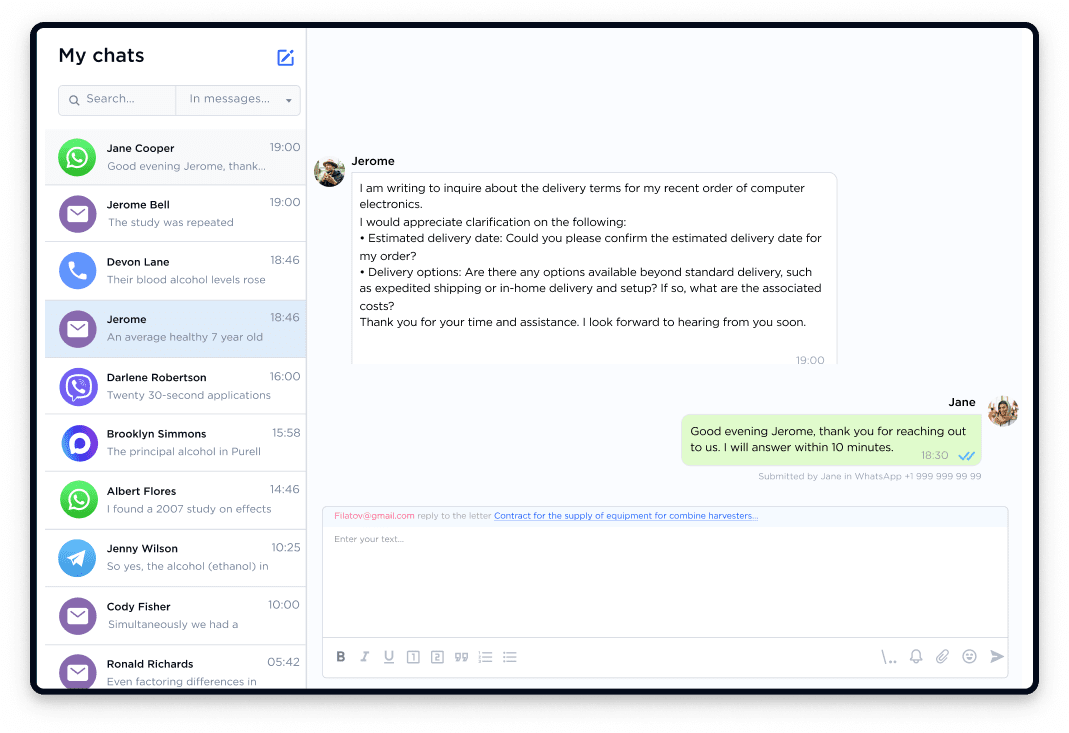Insert a numbered list

(x=485, y=657)
